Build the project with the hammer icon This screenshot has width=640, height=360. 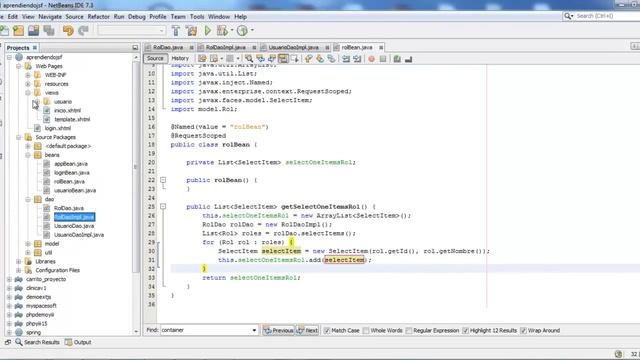176,31
